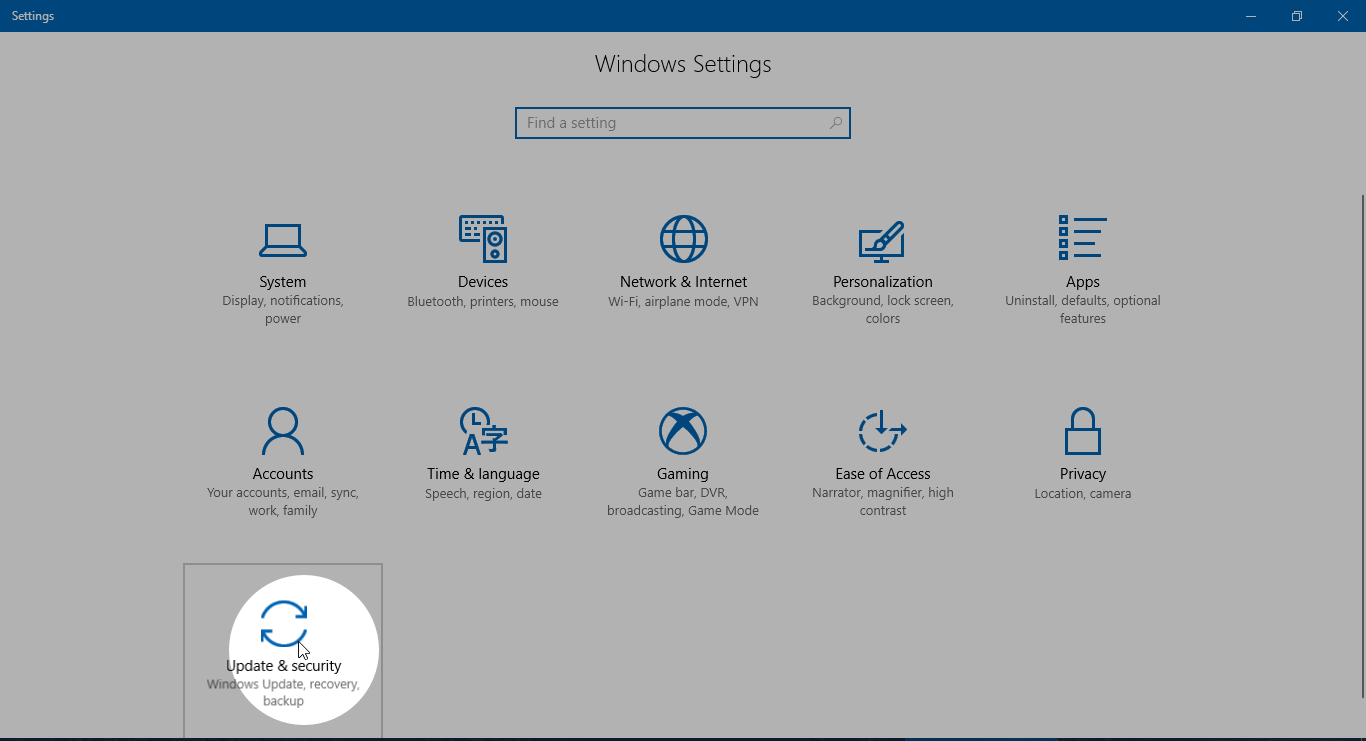The width and height of the screenshot is (1366, 741).
Task: Click the System label text
Action: [283, 282]
